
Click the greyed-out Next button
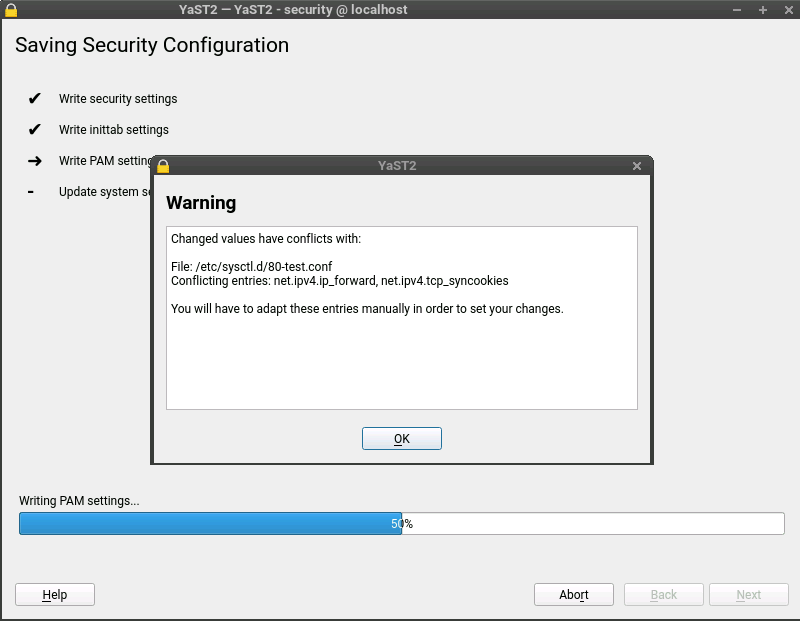(749, 595)
